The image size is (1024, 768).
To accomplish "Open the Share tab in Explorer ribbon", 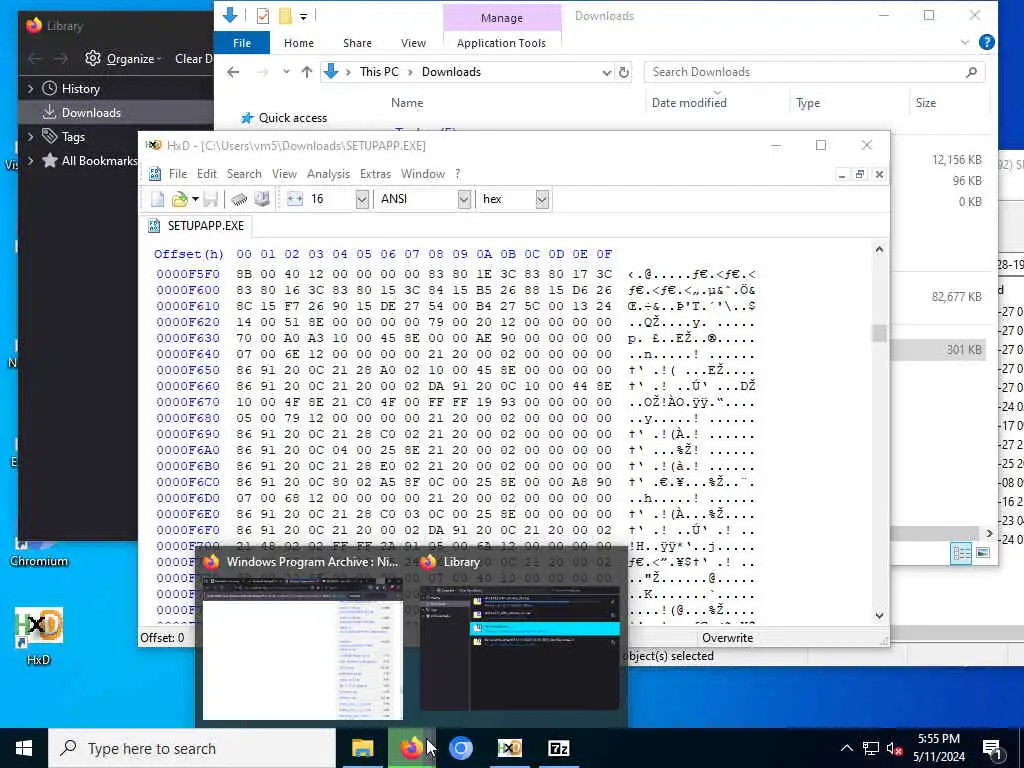I will click(x=357, y=43).
